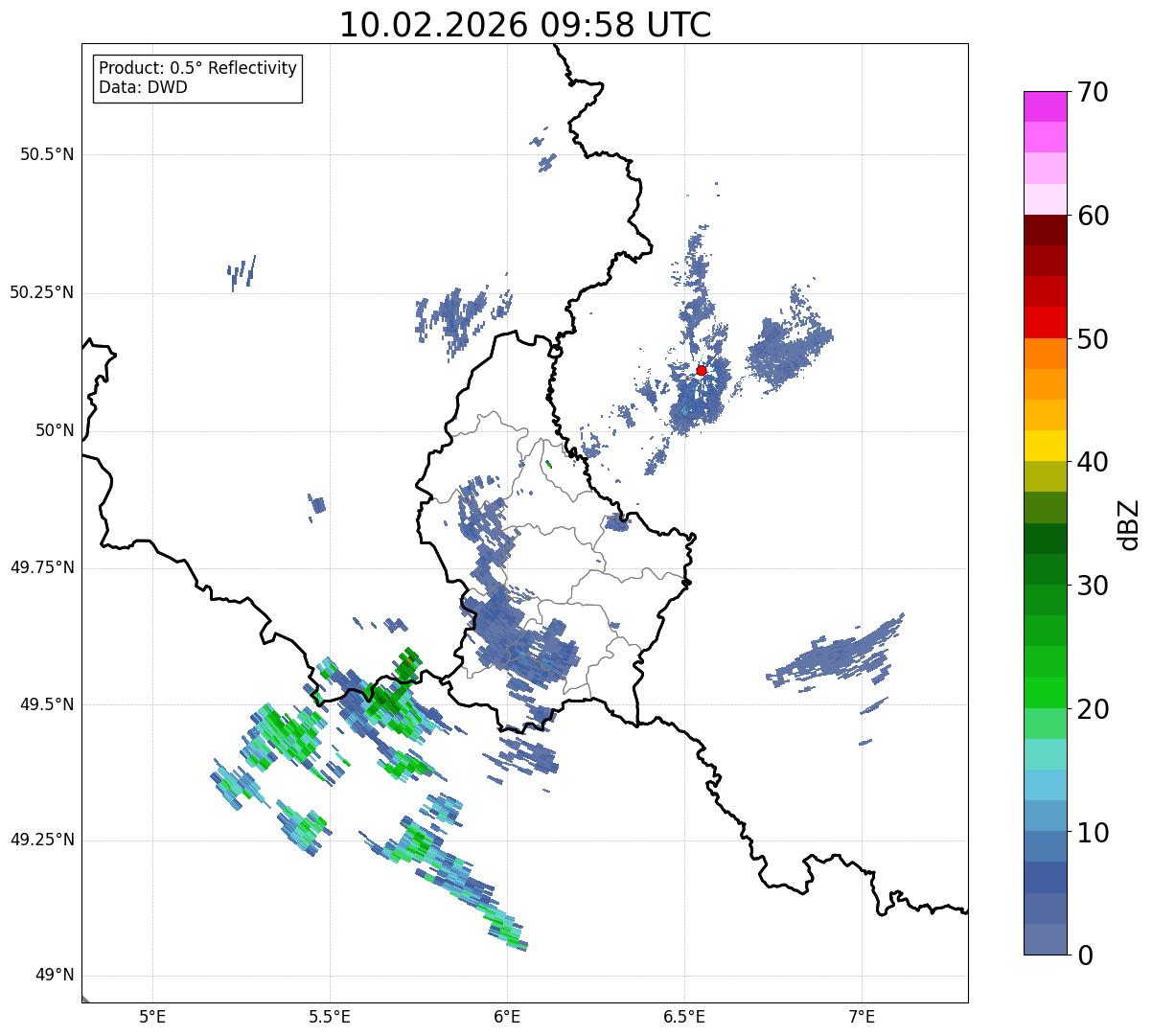Screen dimensions: 1152x1036
Task: Click the 50 label on the colorbar
Action: click(x=1092, y=339)
